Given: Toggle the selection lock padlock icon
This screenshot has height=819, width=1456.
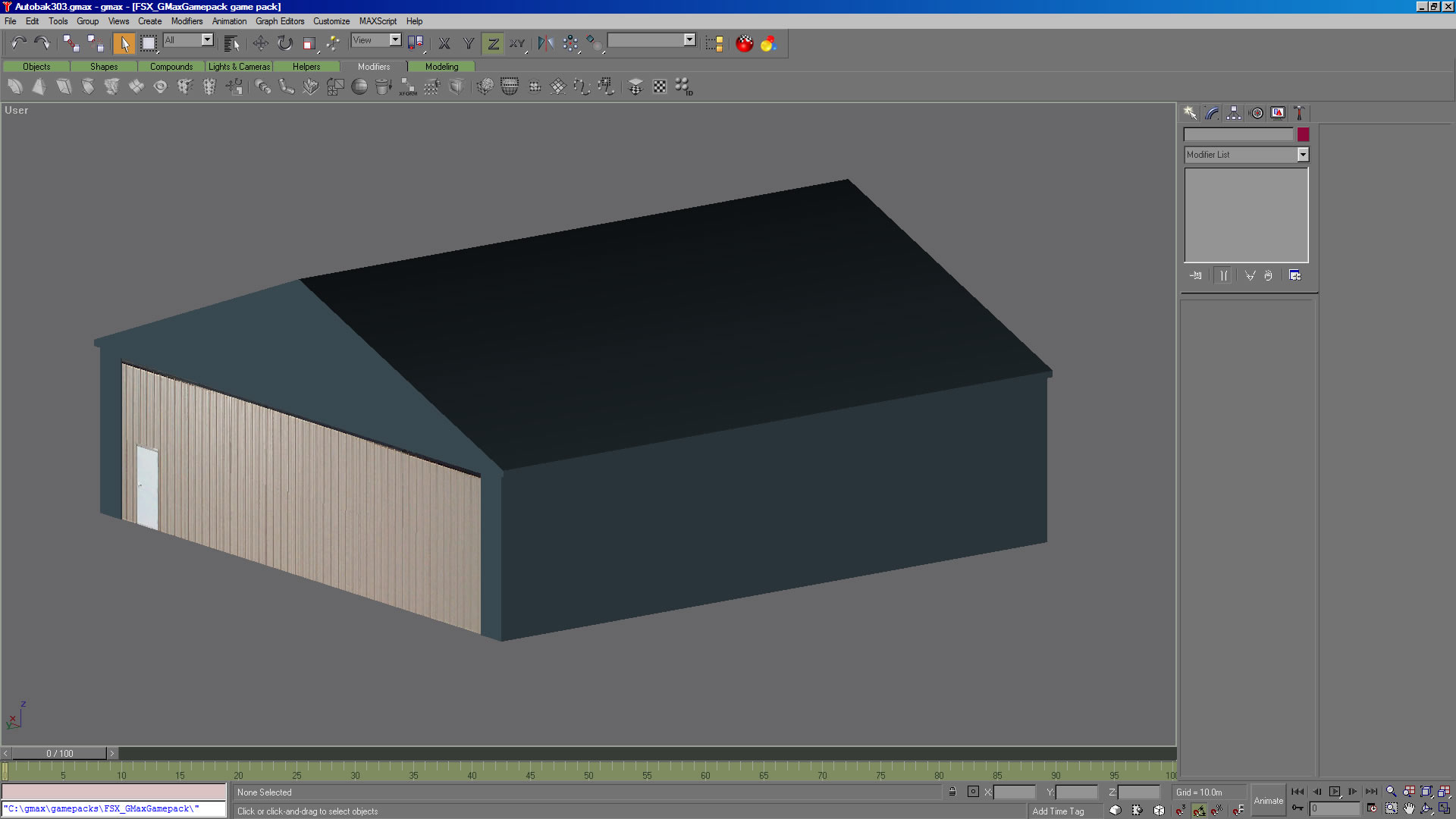Looking at the screenshot, I should (952, 792).
